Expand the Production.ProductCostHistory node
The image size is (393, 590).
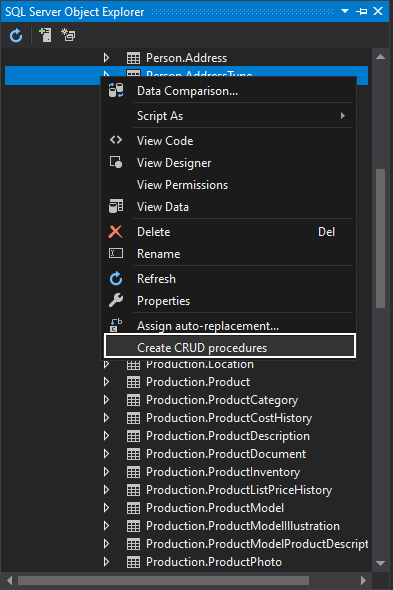[107, 418]
